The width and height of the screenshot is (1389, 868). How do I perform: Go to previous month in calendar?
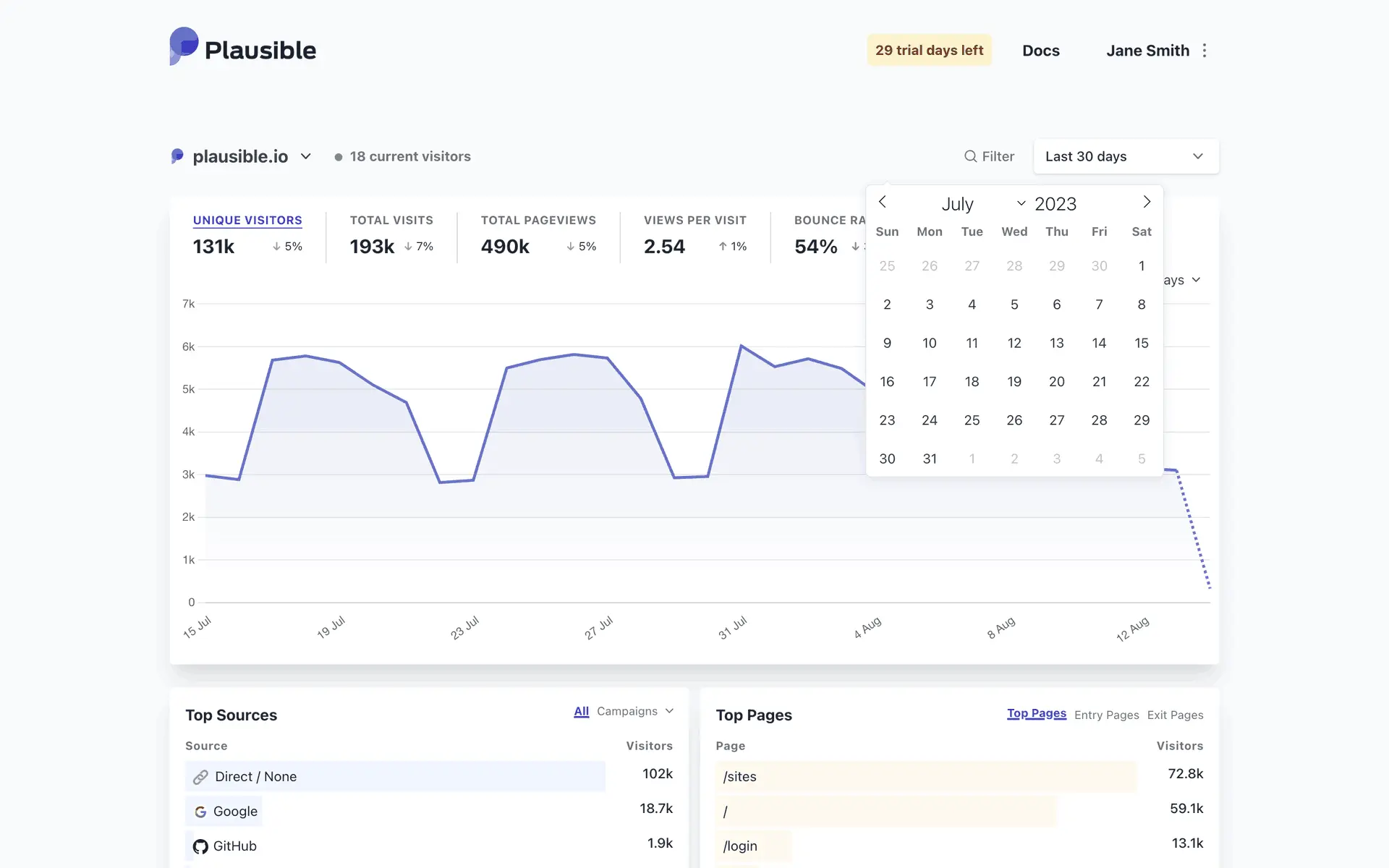[883, 203]
